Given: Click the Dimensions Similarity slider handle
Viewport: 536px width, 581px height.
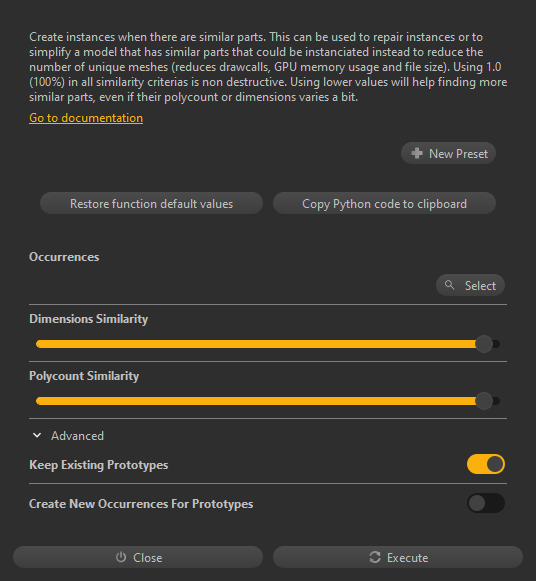Looking at the screenshot, I should (x=484, y=344).
